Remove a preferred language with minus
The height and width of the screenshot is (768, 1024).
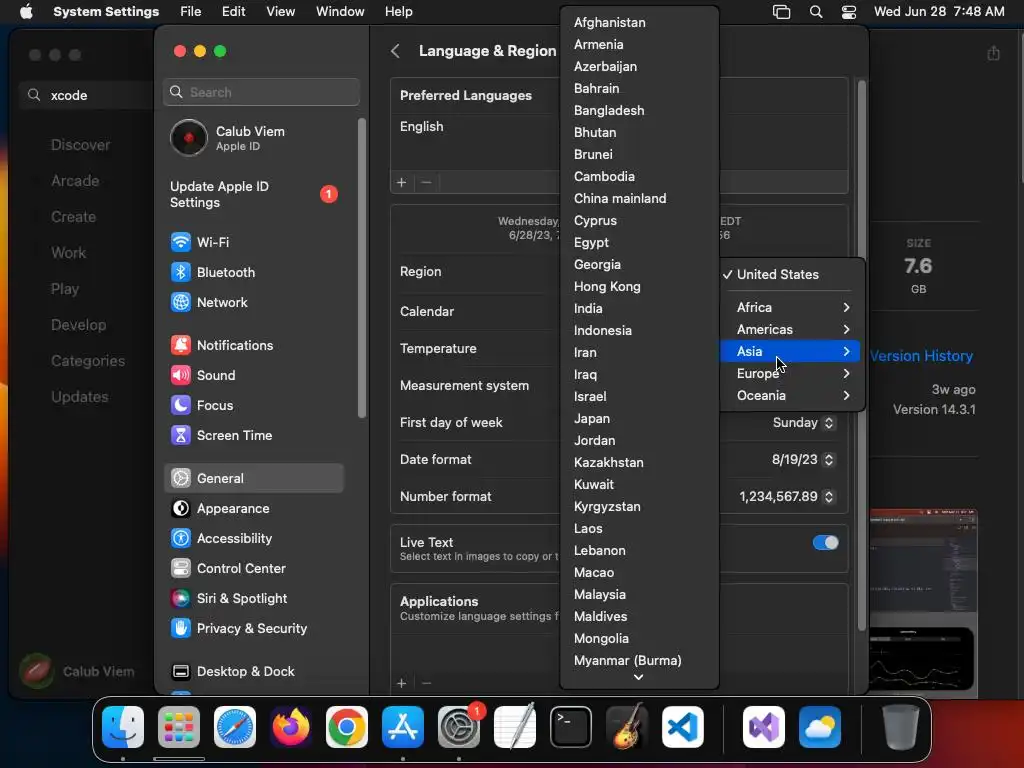[426, 182]
